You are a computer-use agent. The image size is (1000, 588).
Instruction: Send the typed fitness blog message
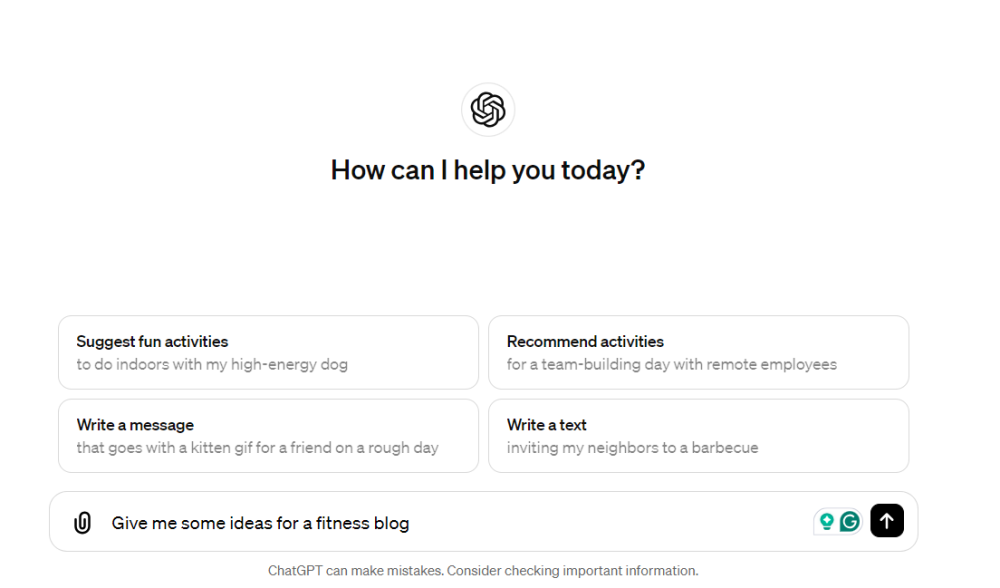887,520
